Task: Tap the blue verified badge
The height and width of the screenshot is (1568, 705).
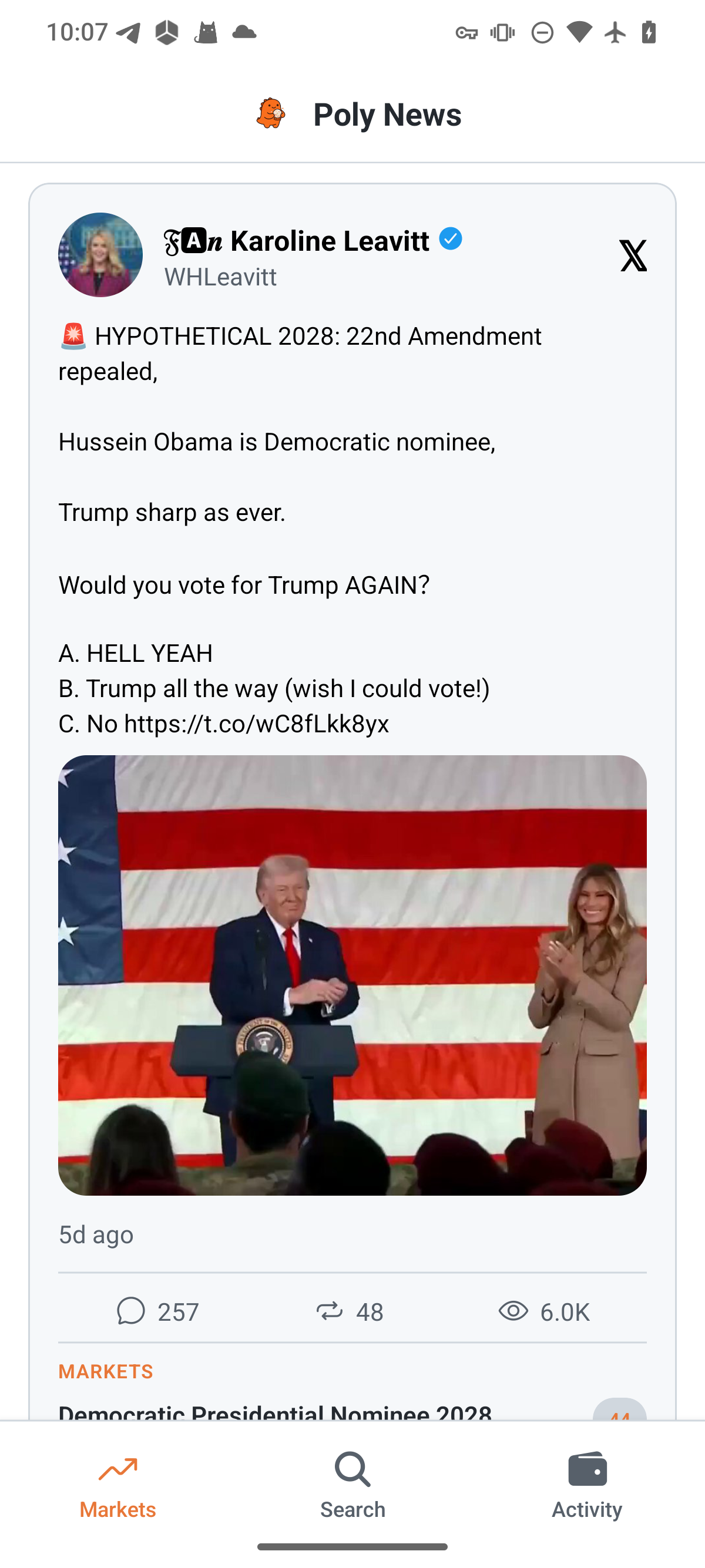Action: [451, 238]
